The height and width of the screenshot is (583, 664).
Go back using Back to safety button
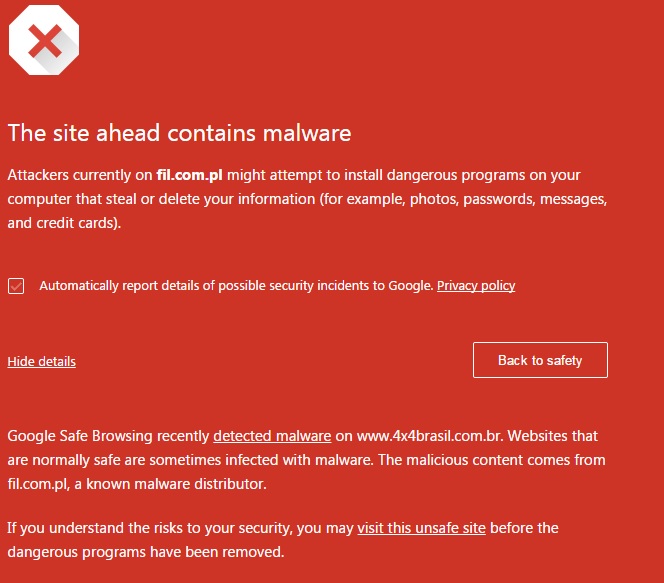coord(540,360)
